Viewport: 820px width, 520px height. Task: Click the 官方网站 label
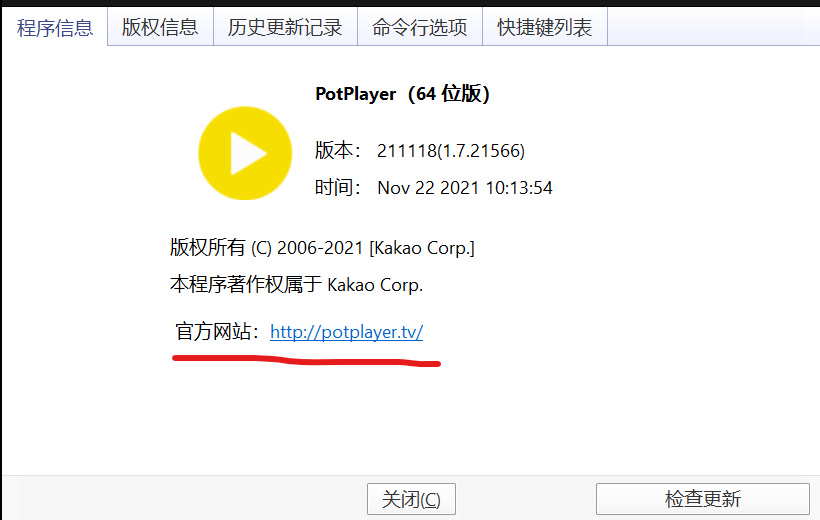coord(217,332)
